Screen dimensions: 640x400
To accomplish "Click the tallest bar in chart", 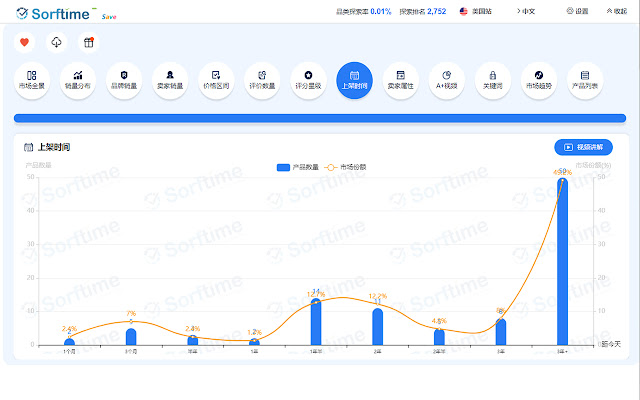I will 563,260.
